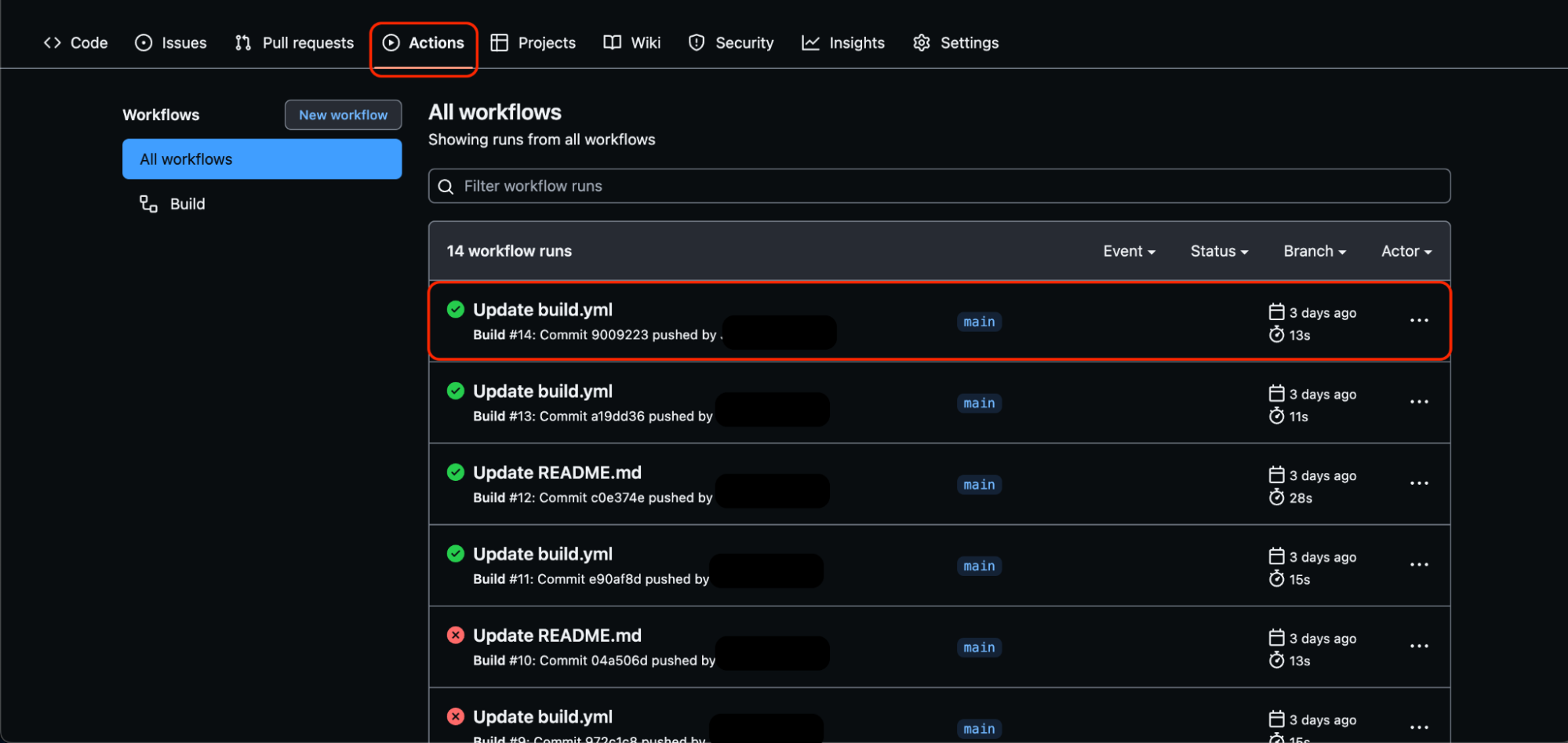The width and height of the screenshot is (1568, 743).
Task: Click the main branch label for Build #12
Action: click(x=979, y=485)
